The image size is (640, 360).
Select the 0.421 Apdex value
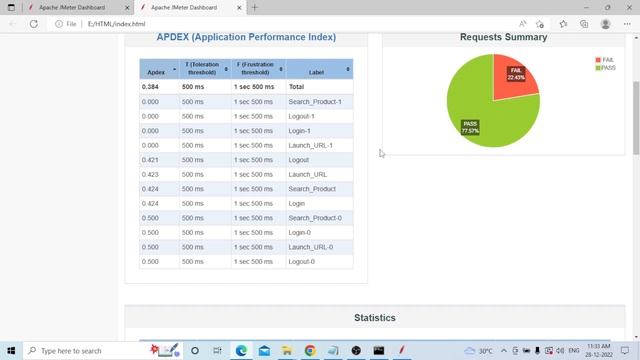click(x=150, y=160)
